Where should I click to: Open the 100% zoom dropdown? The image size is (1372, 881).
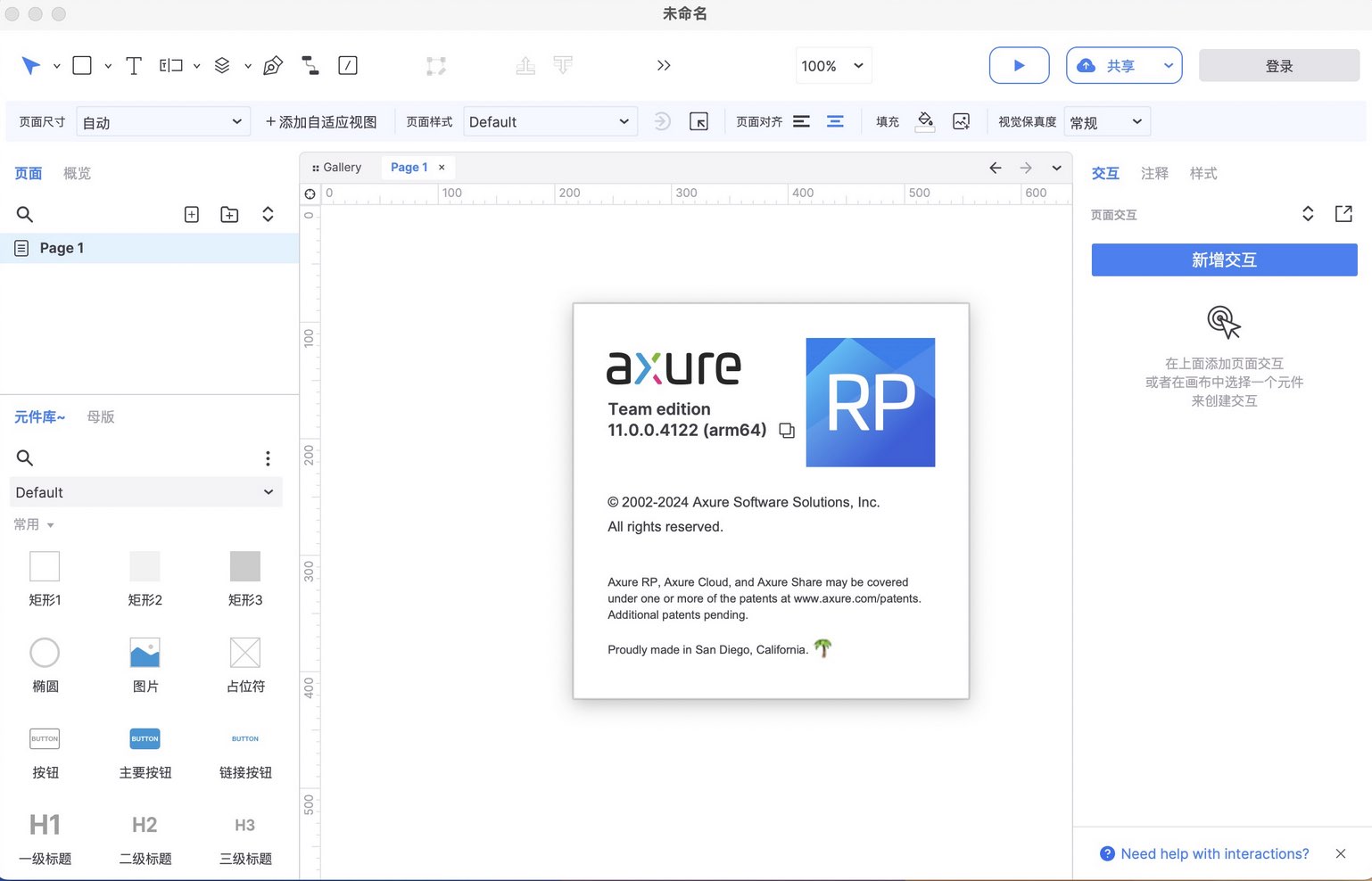tap(833, 66)
